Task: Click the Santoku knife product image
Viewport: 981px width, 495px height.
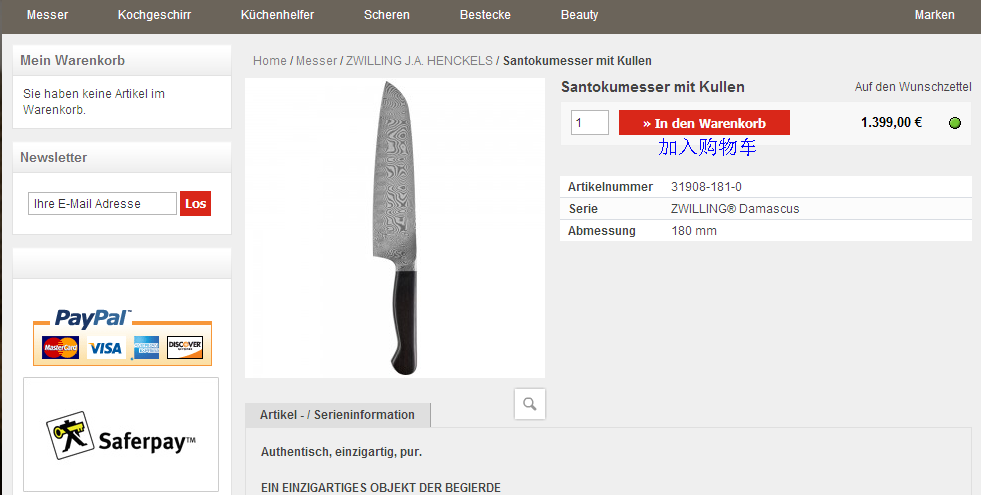Action: (x=395, y=228)
